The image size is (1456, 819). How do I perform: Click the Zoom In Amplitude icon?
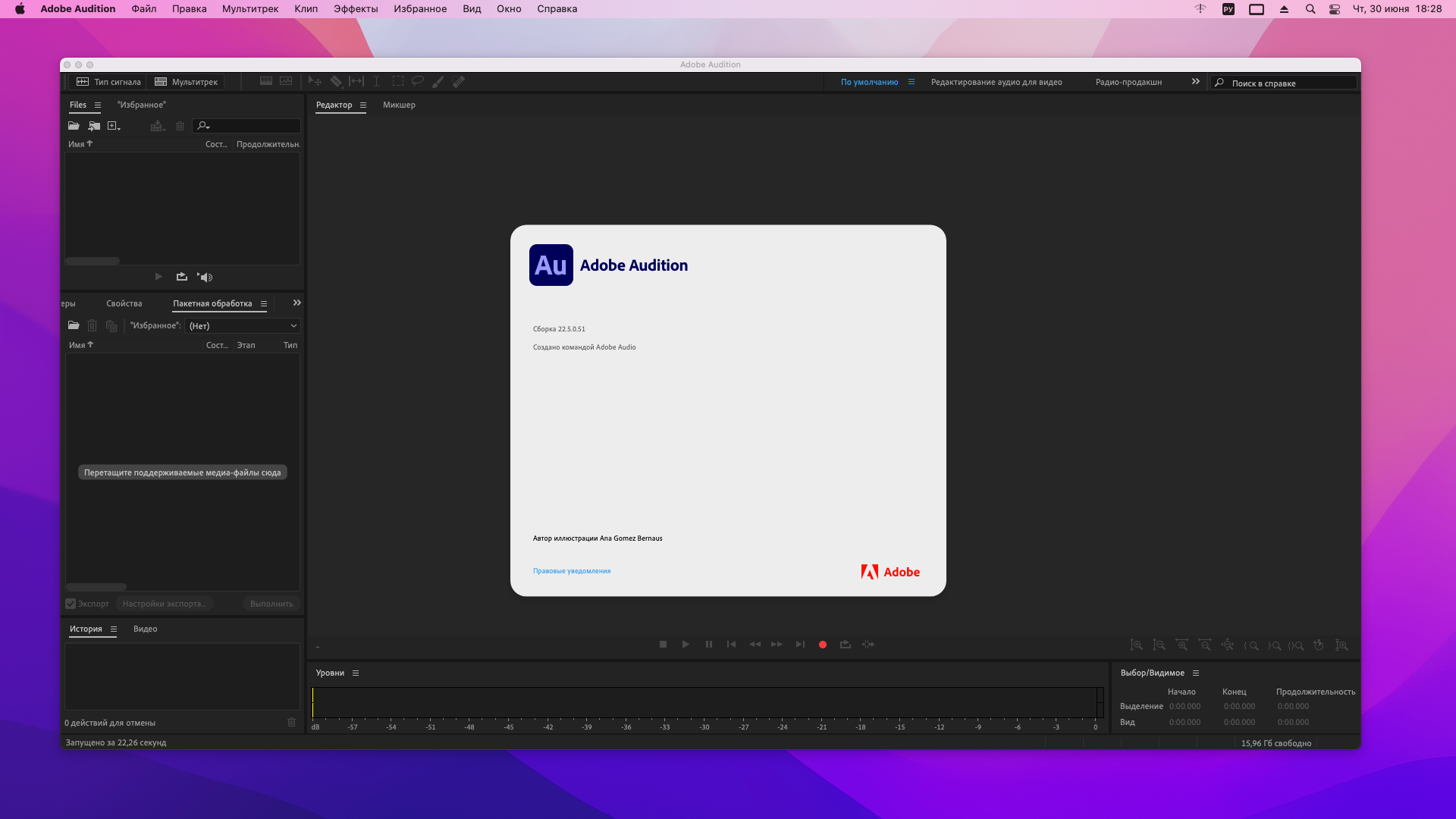click(1136, 645)
